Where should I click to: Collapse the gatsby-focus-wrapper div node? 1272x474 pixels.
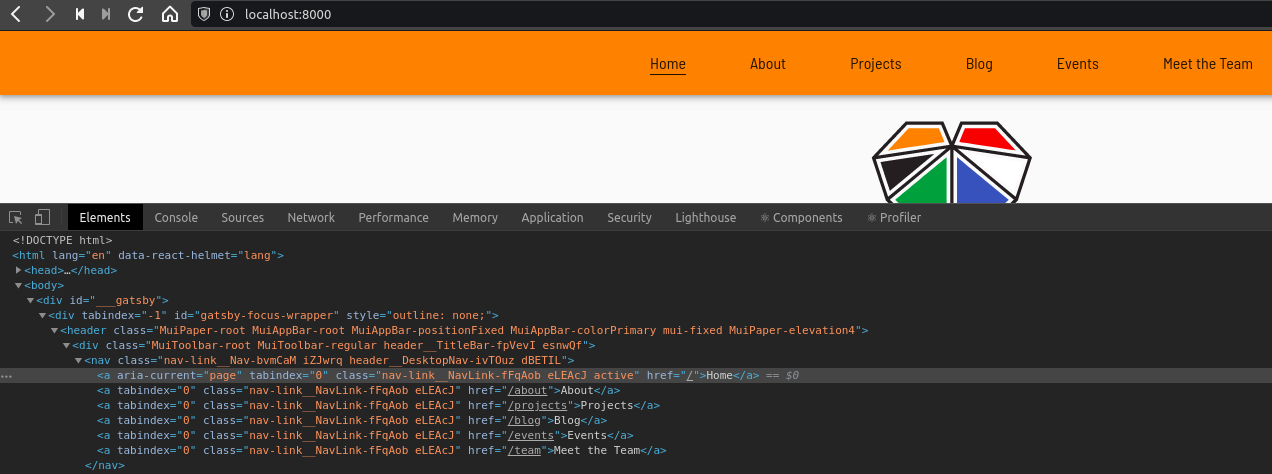42,315
